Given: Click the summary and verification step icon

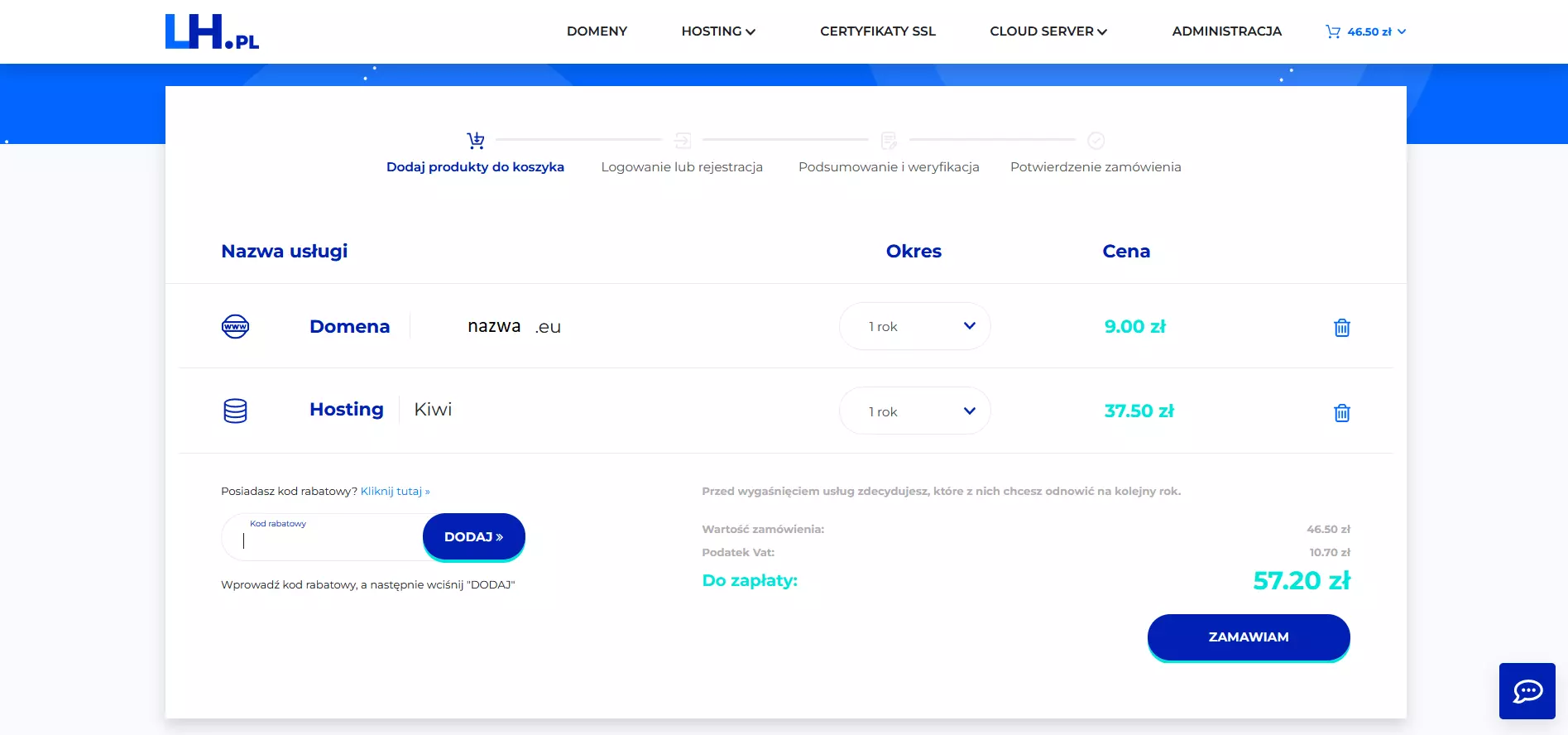Looking at the screenshot, I should [889, 140].
